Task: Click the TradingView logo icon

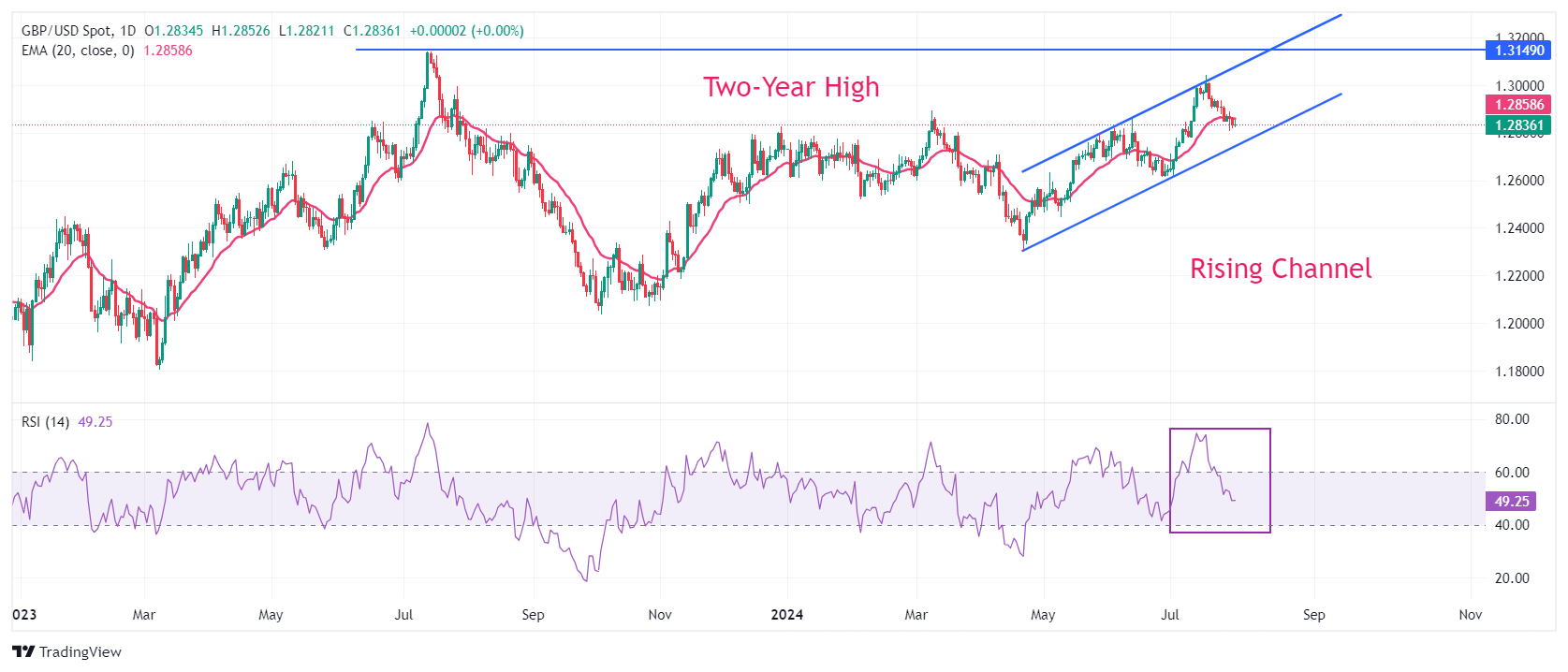Action: (x=23, y=652)
